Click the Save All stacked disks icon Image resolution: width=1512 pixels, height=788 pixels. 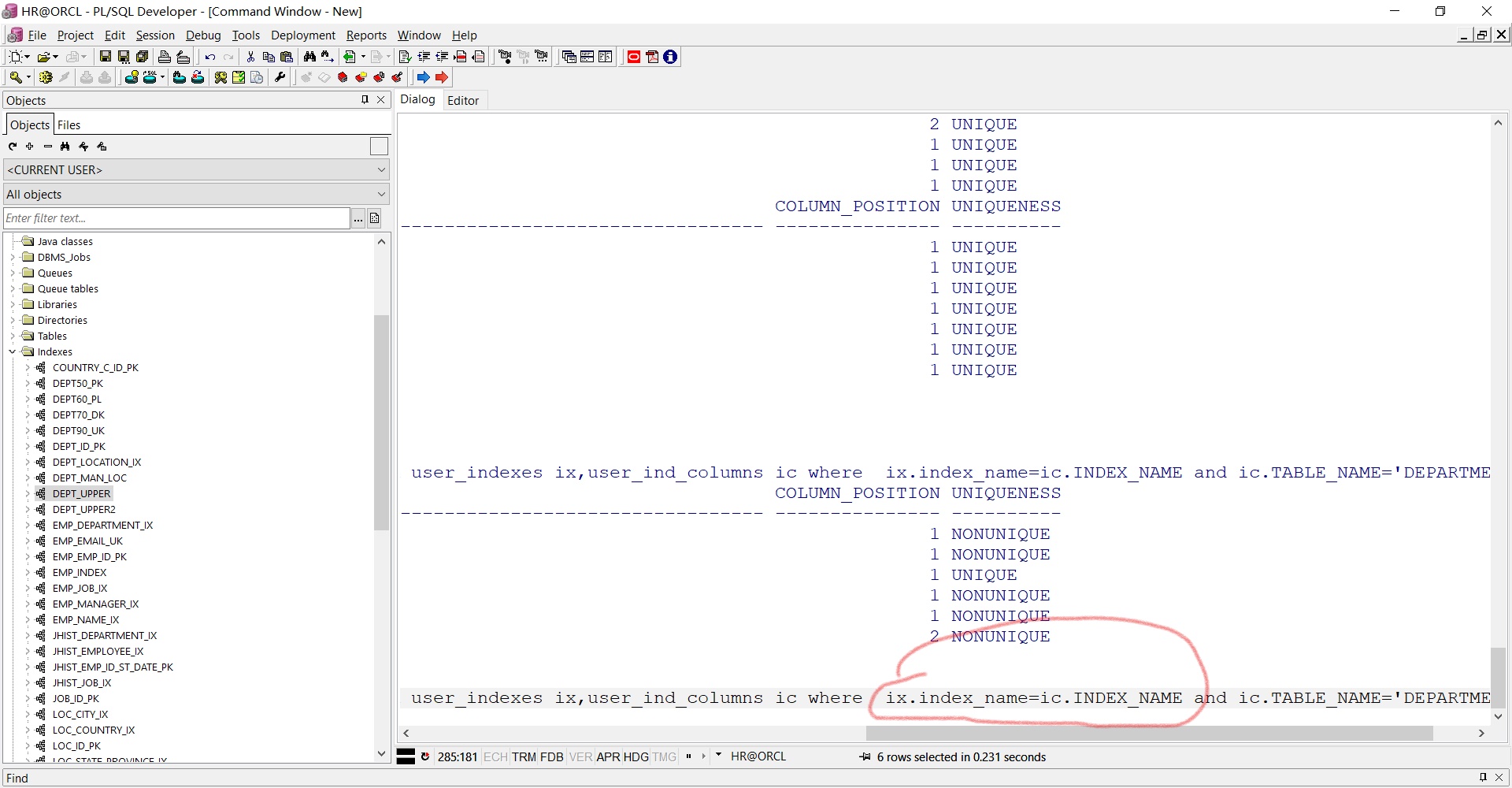(143, 57)
